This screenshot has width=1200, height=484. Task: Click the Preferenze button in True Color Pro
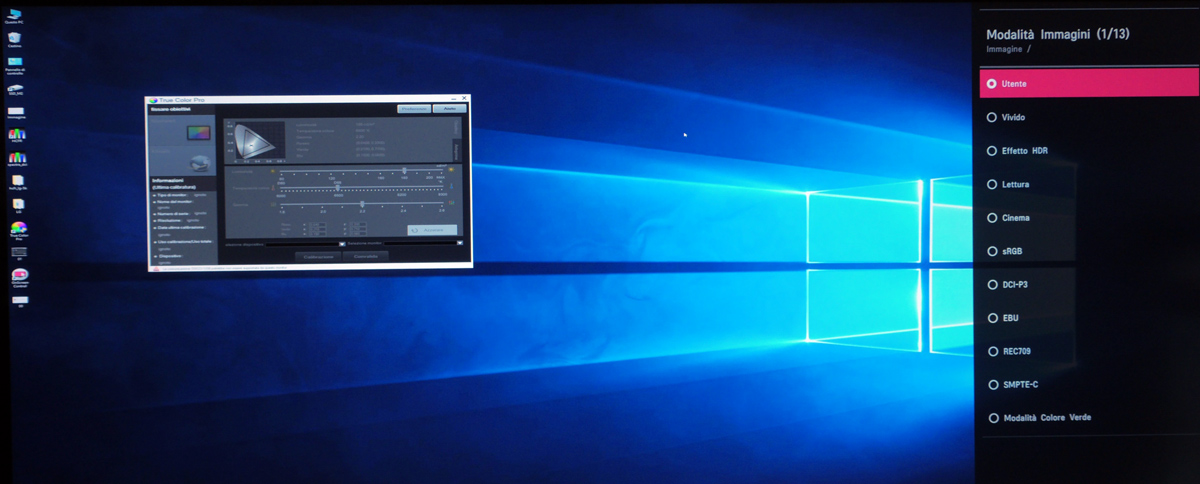(x=414, y=108)
